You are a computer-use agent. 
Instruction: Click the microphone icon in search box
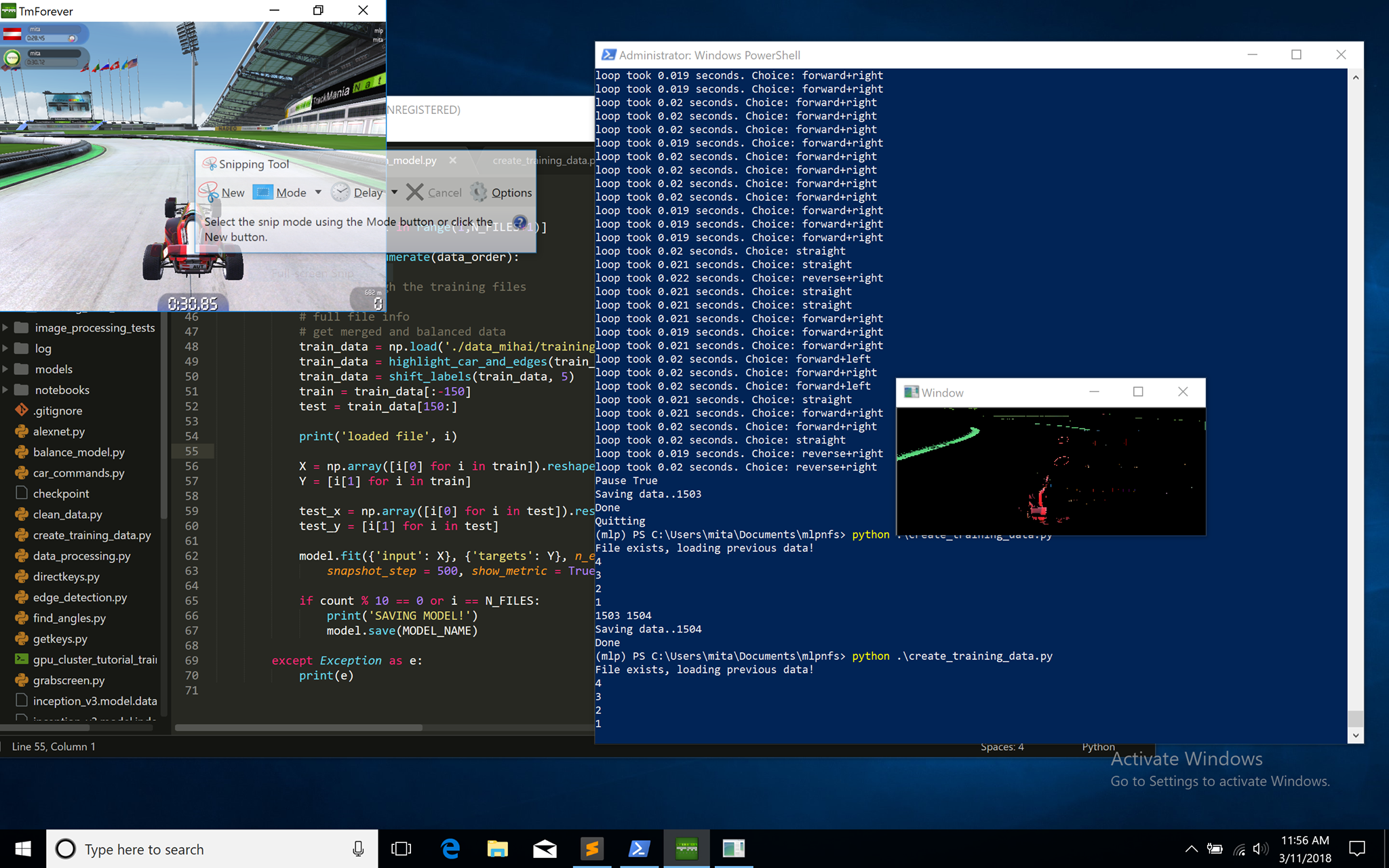point(358,849)
